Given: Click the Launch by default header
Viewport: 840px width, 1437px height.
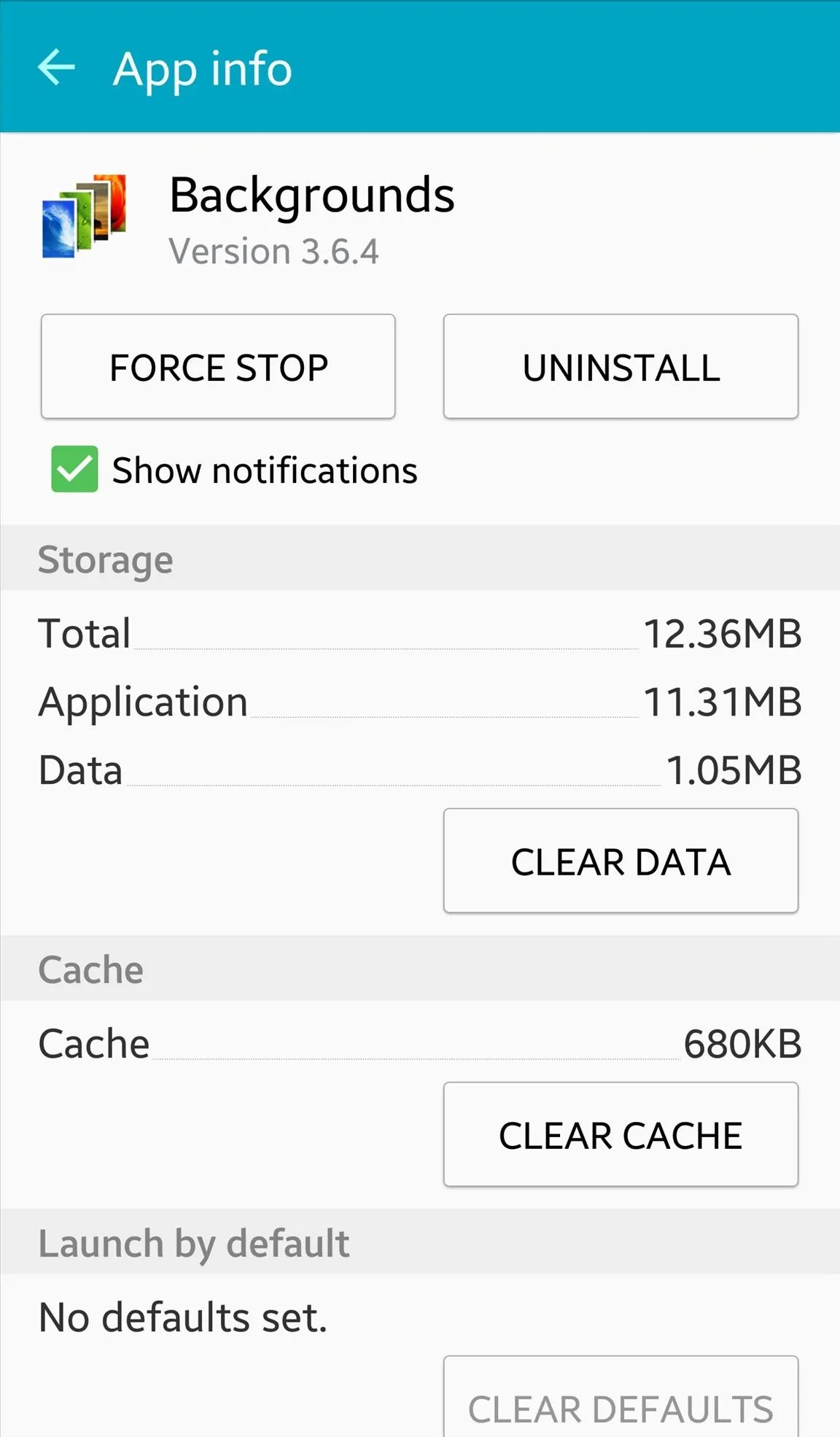Looking at the screenshot, I should (x=420, y=1242).
